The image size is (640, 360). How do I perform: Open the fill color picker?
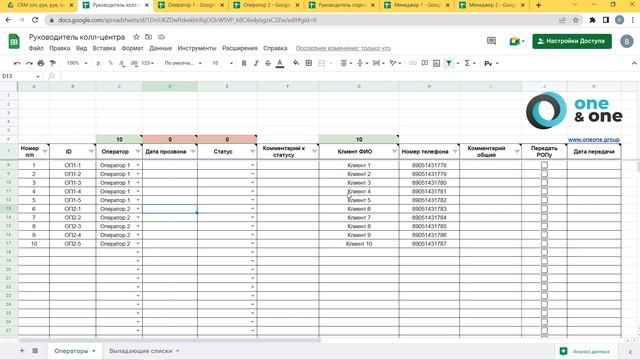click(x=296, y=63)
